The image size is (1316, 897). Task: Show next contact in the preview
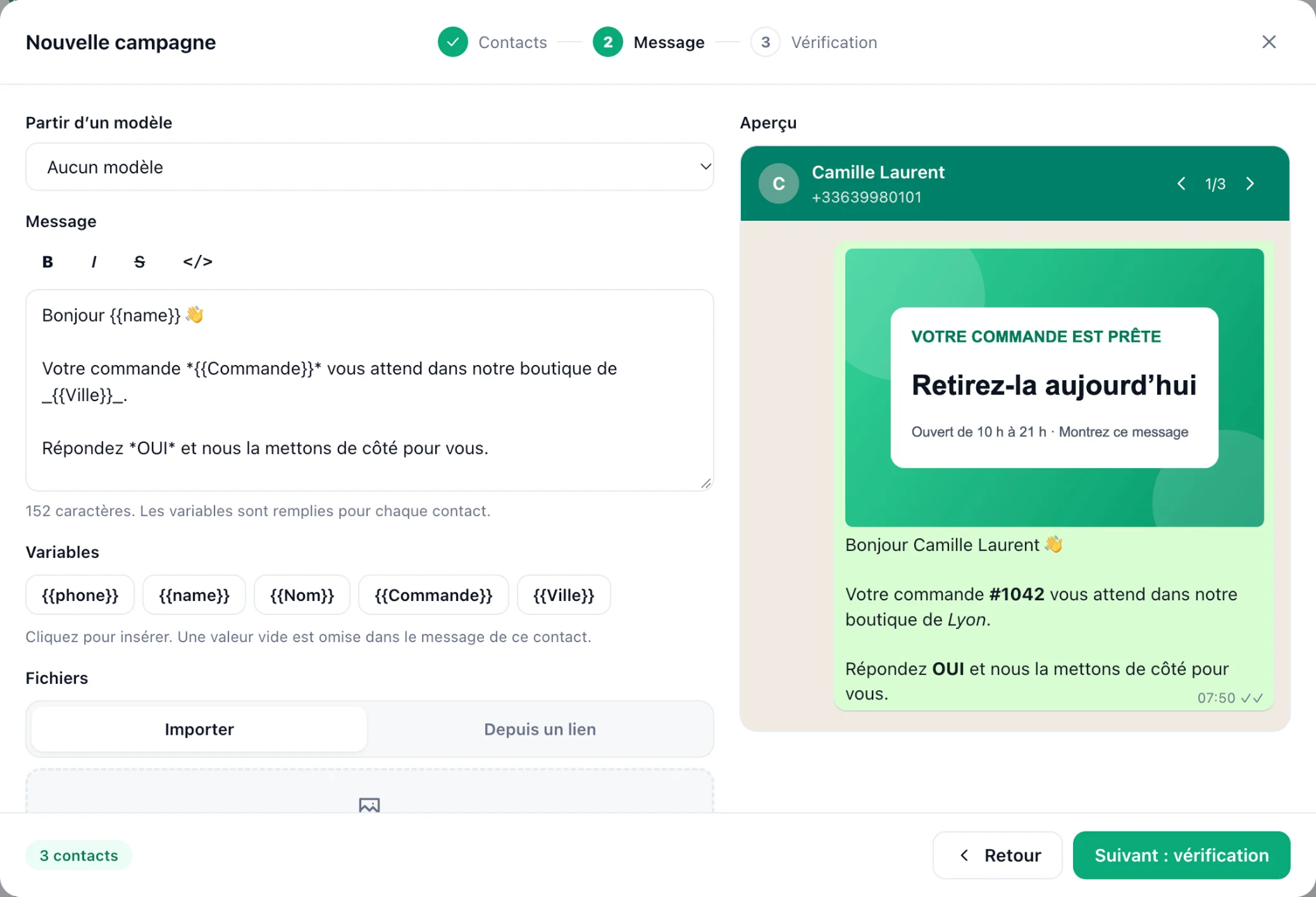1250,183
